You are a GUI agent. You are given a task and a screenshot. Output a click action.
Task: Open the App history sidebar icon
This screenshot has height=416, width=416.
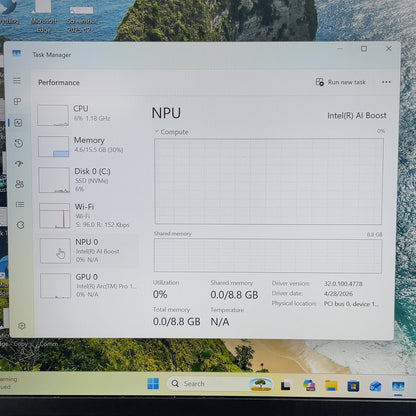(19, 143)
